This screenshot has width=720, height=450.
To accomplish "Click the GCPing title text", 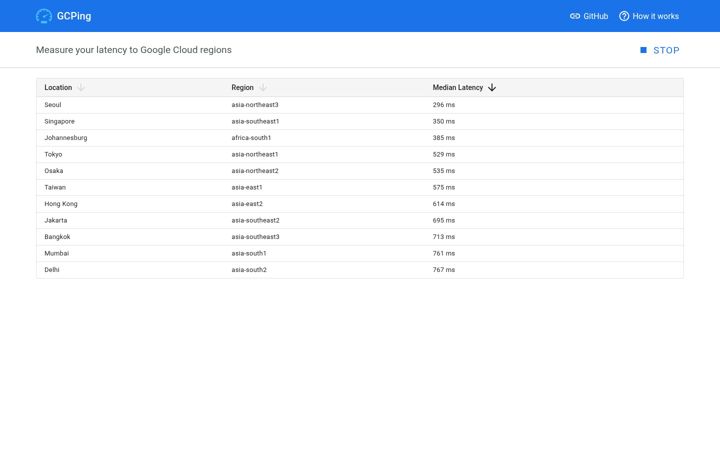I will [x=74, y=16].
